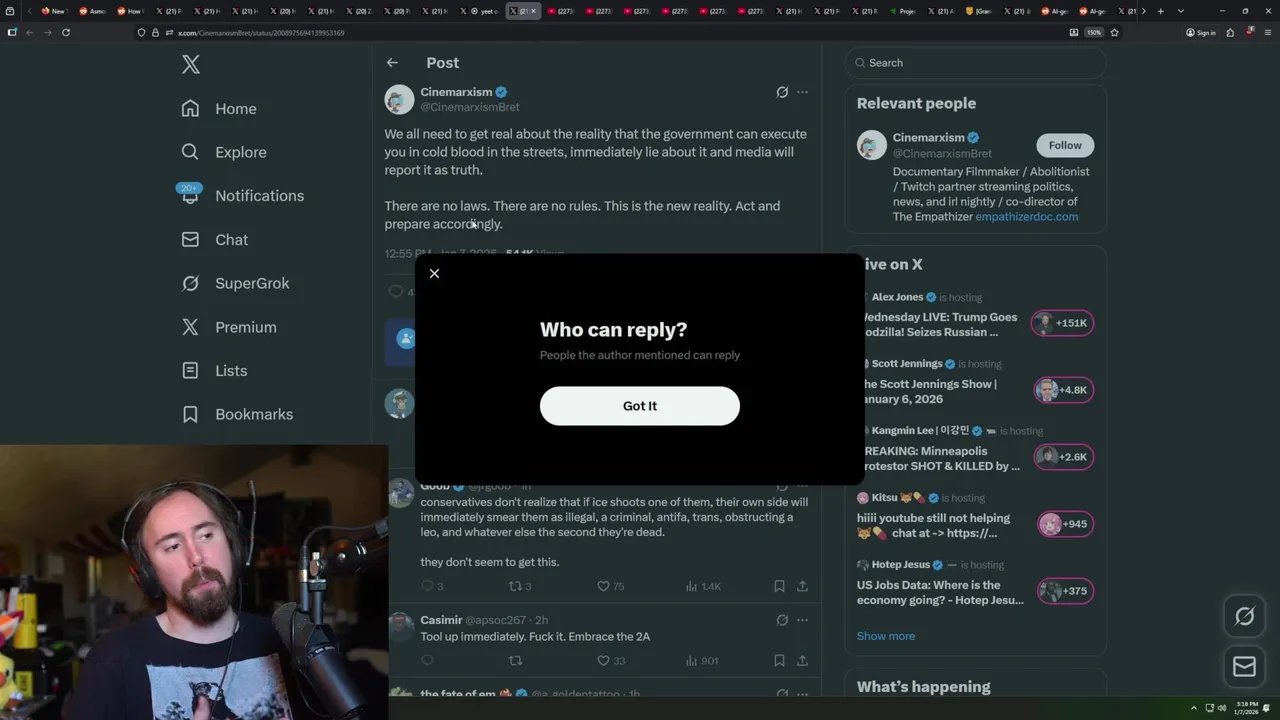The image size is (1280, 720).
Task: Bookmark page with star icon in address bar
Action: 1114,32
